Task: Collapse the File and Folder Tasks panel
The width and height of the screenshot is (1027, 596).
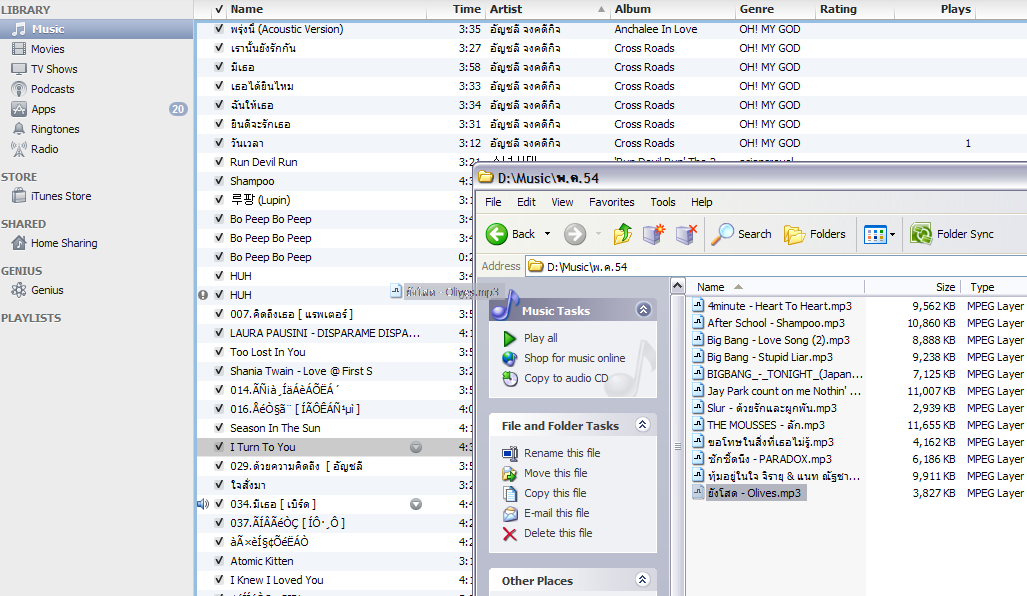Action: pyautogui.click(x=643, y=425)
